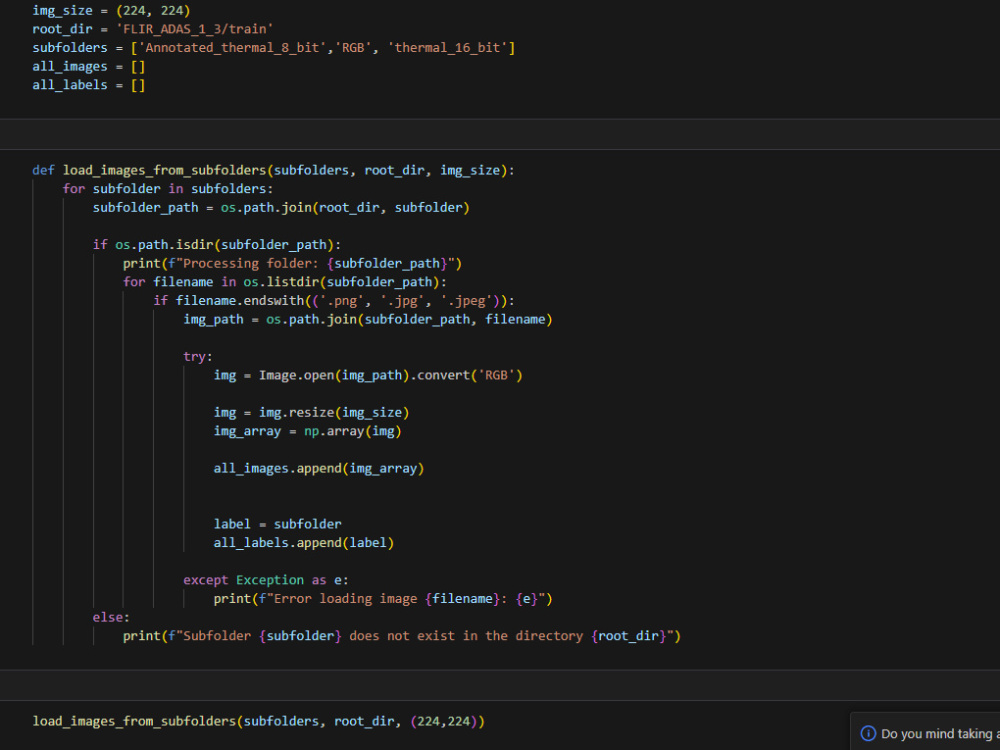Click the 'if os.path.isdir(subfolder_path):' line
The height and width of the screenshot is (750, 1000).
click(217, 245)
